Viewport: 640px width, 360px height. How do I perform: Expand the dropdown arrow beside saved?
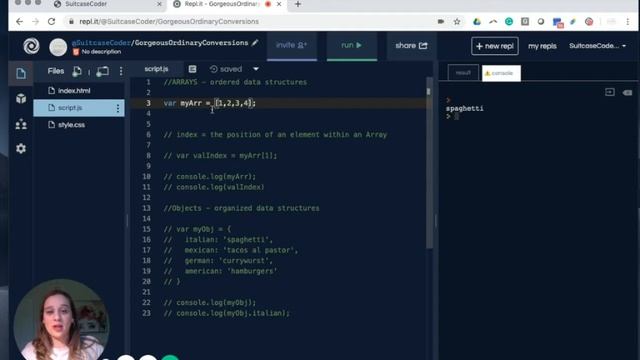click(256, 69)
